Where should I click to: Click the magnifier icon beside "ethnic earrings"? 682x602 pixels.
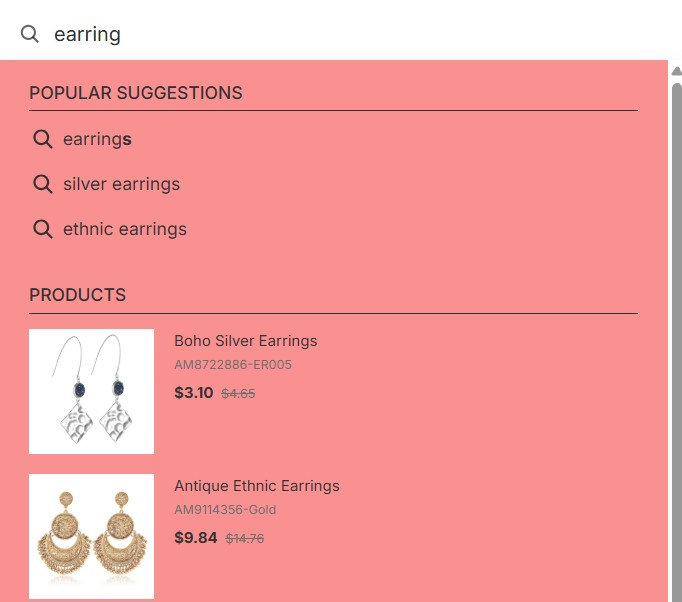click(x=43, y=229)
